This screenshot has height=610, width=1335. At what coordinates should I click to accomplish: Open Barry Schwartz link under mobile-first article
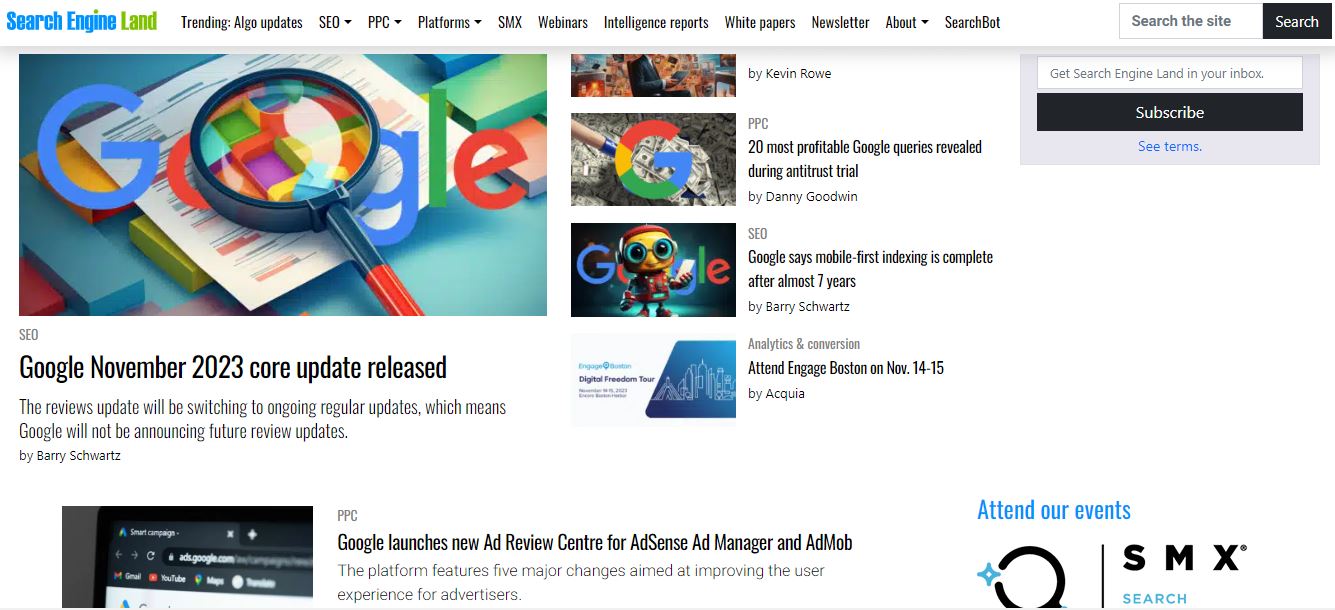[808, 306]
